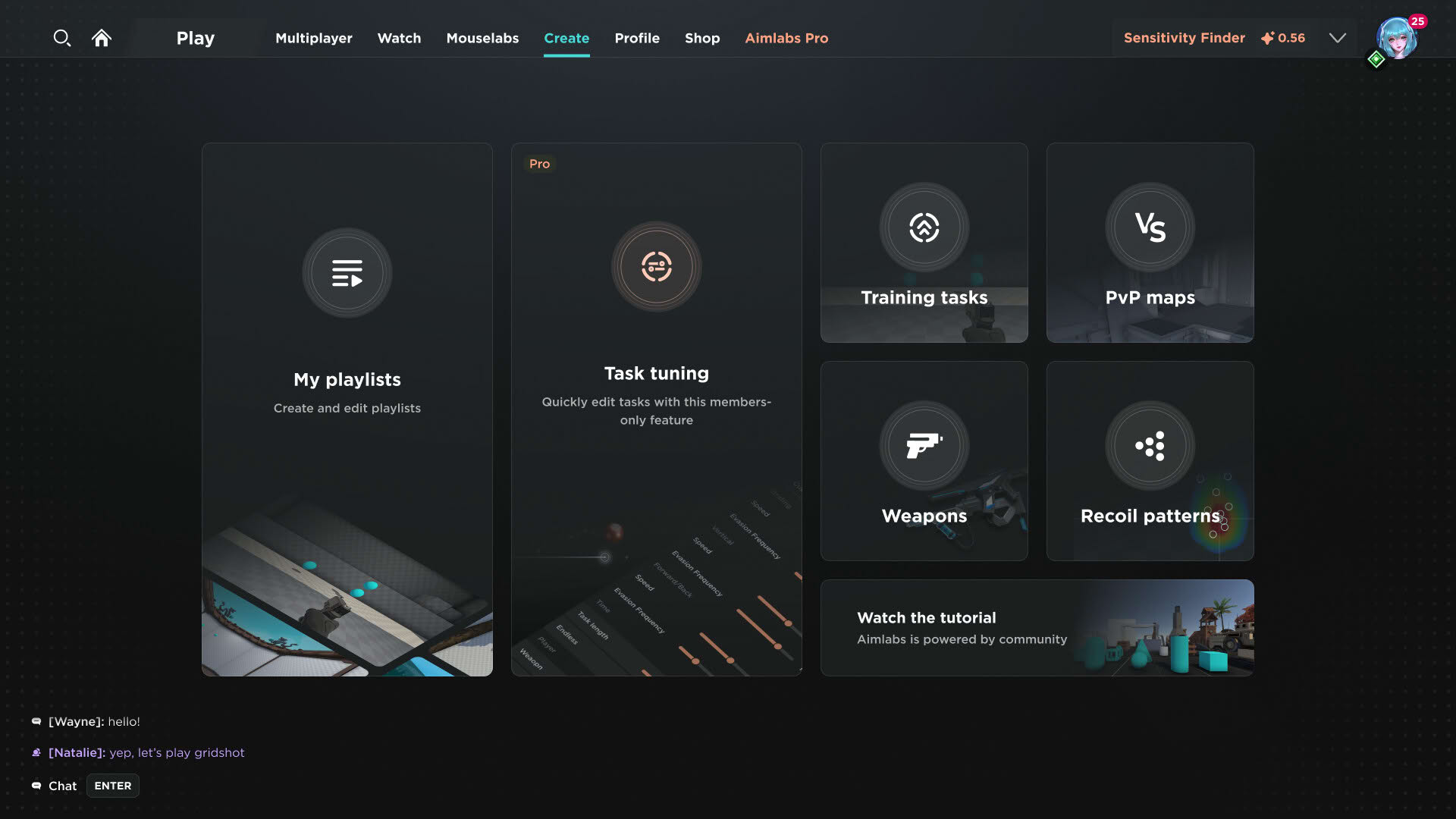This screenshot has height=819, width=1456.
Task: Open Sensitivity Finder
Action: click(x=1185, y=38)
